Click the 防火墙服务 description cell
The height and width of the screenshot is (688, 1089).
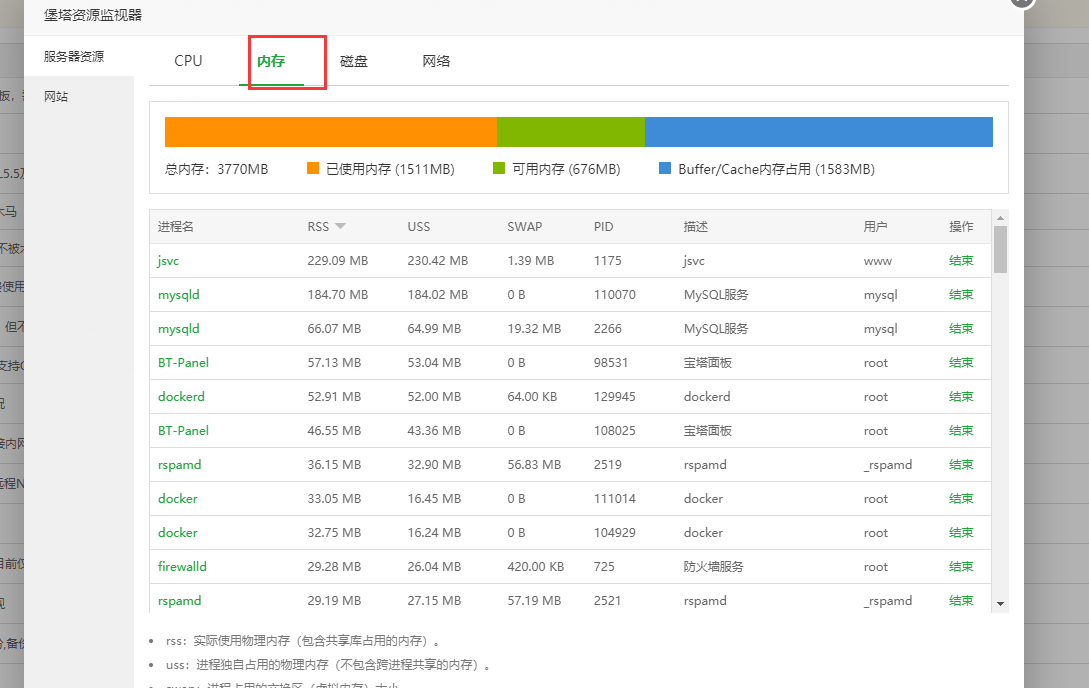713,567
